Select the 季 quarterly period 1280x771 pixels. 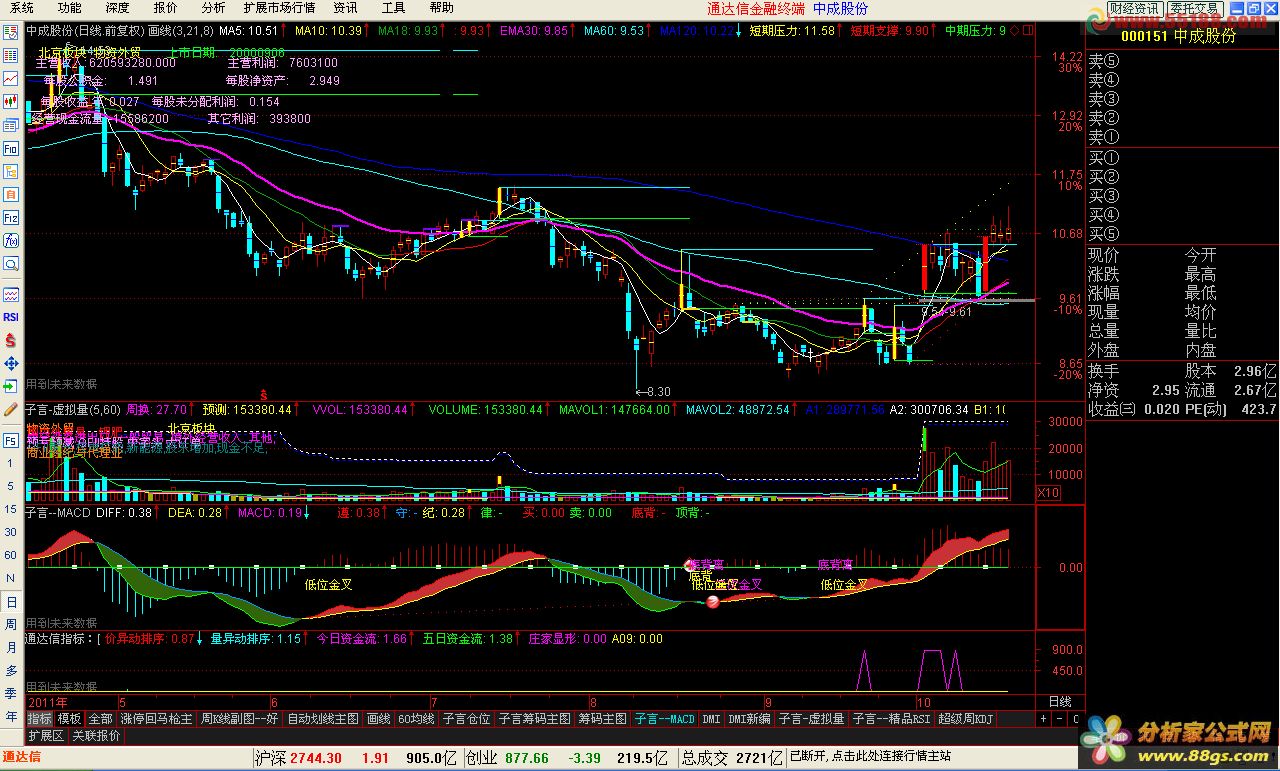click(x=11, y=693)
